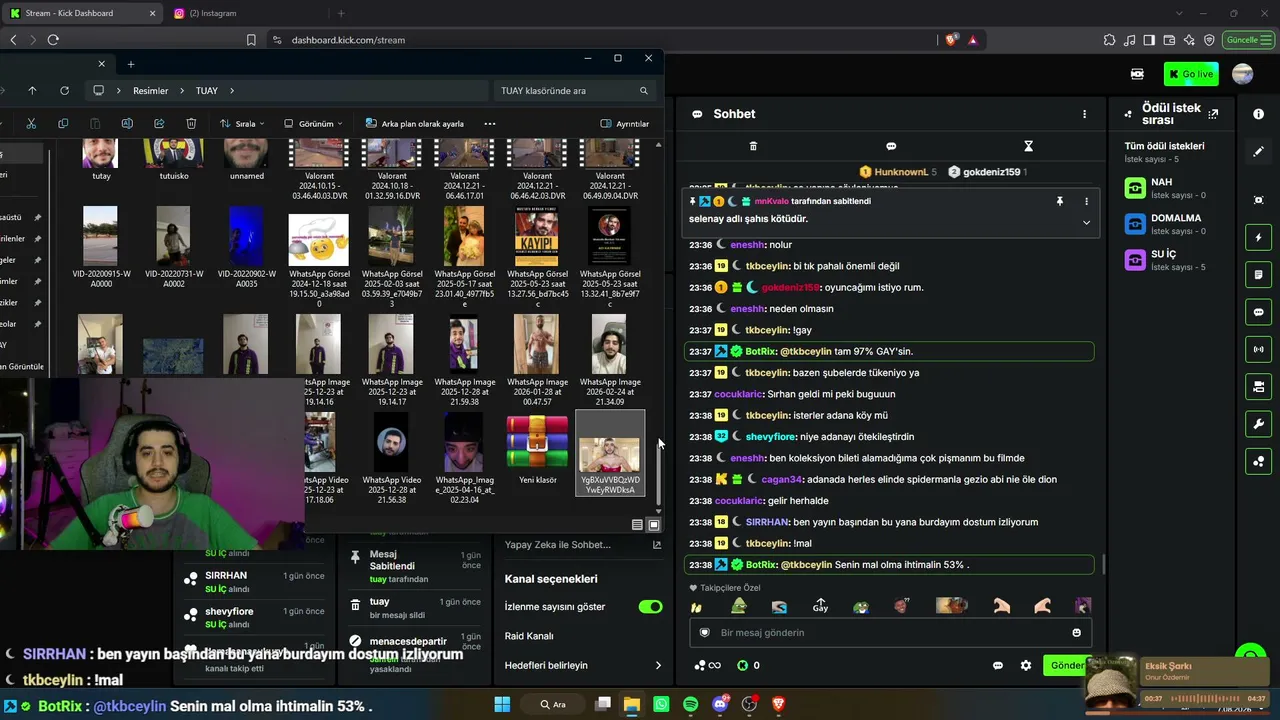This screenshot has height=720, width=1280.
Task: Click the Bir mesaj gönderin input field
Action: point(890,632)
